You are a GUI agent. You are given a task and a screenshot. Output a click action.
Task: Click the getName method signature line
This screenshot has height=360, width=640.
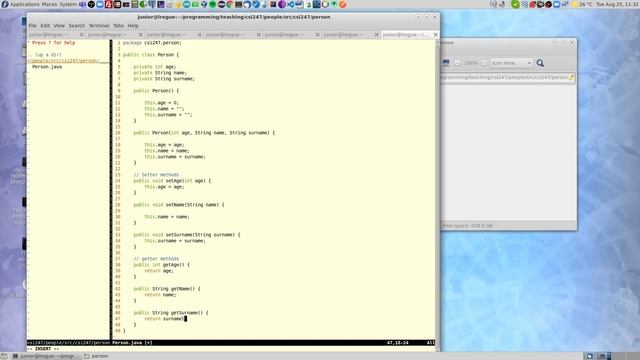point(167,289)
